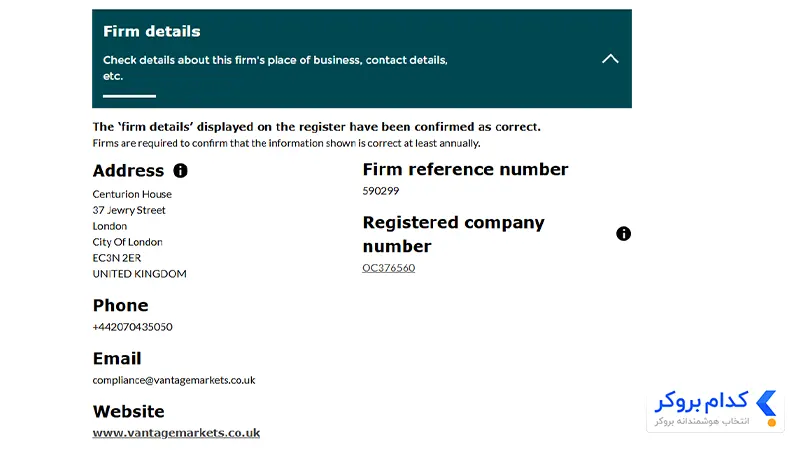Viewport: 800px width, 450px height.
Task: Click the blue arrow logo icon
Action: 766,404
